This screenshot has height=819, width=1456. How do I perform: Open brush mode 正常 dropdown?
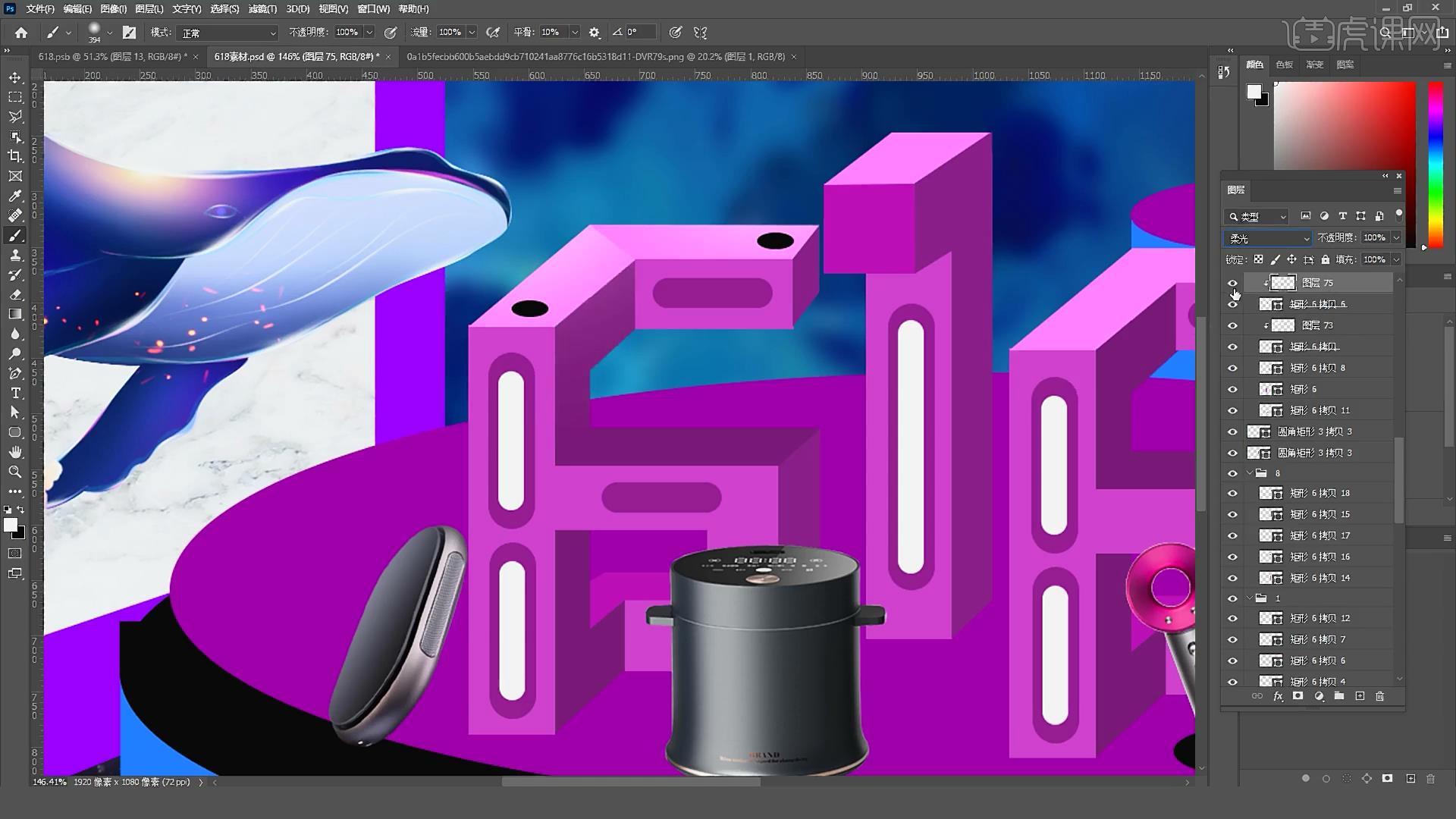pyautogui.click(x=228, y=33)
